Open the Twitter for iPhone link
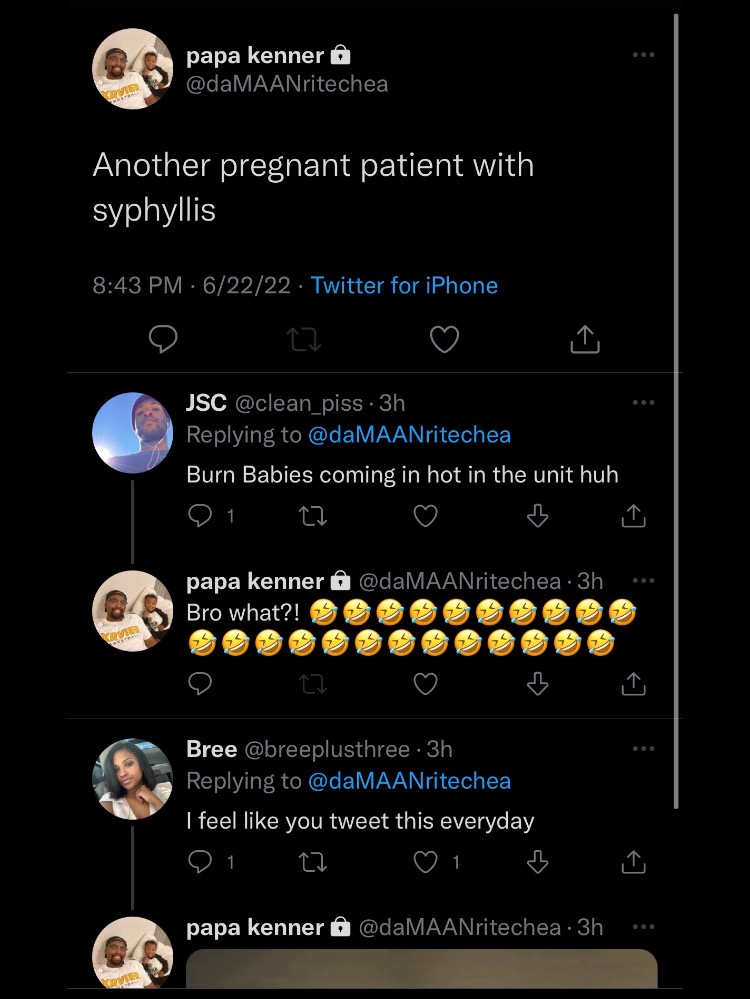The image size is (750, 999). click(404, 286)
